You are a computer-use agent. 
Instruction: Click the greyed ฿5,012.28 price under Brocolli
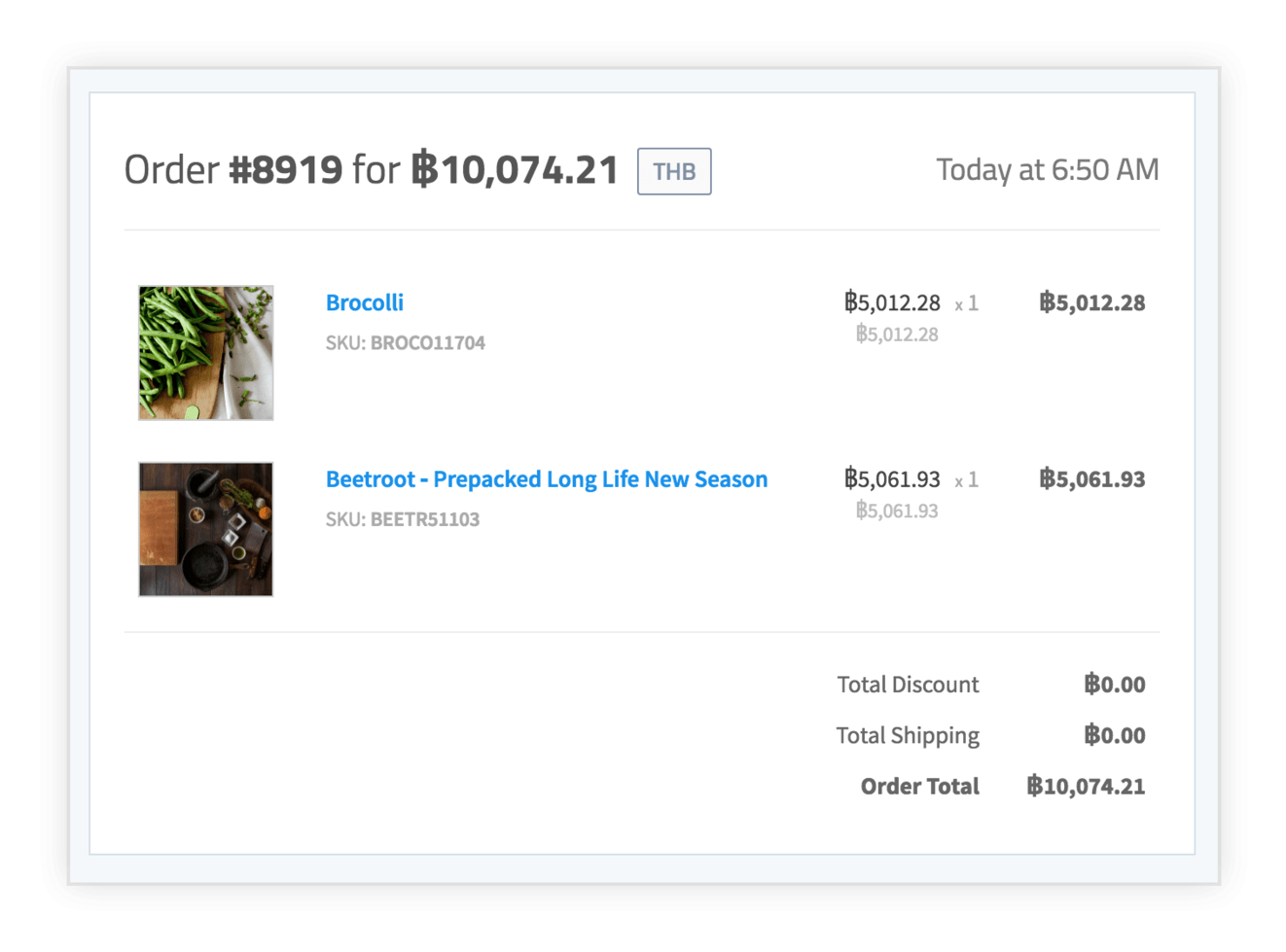click(x=897, y=335)
